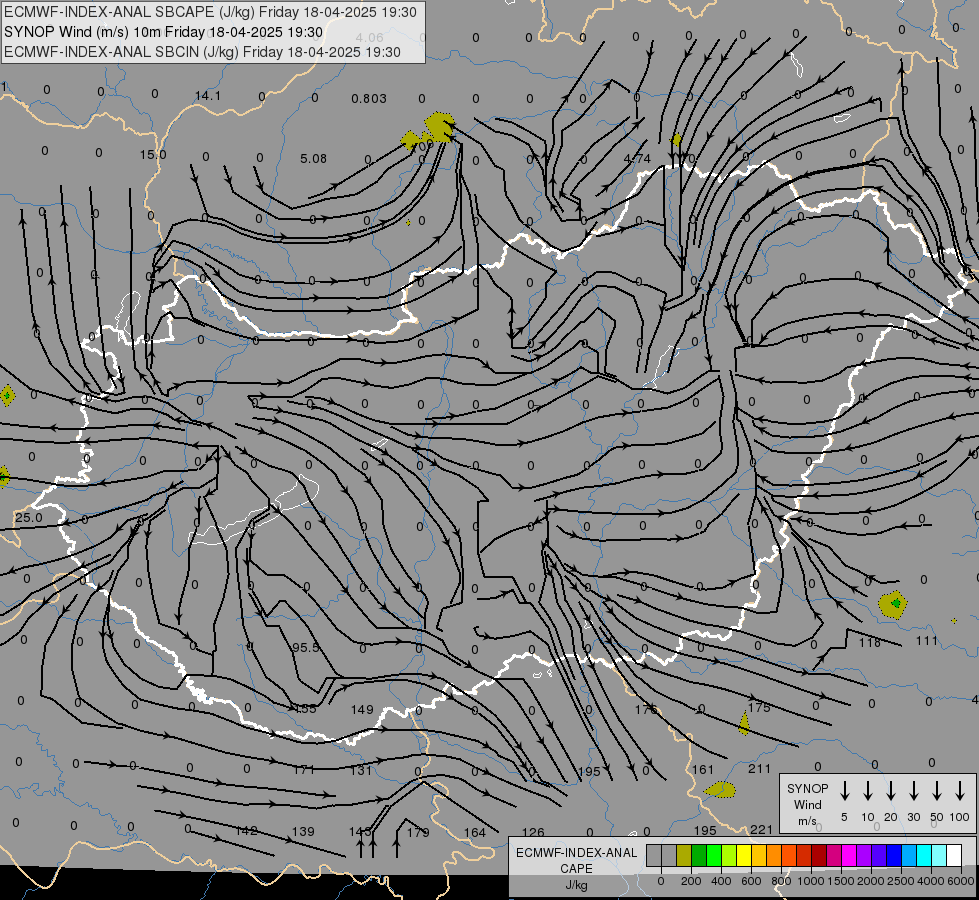Screen dimensions: 979x900
Task: Click the 200 tick label on CAPE scale
Action: click(x=691, y=881)
